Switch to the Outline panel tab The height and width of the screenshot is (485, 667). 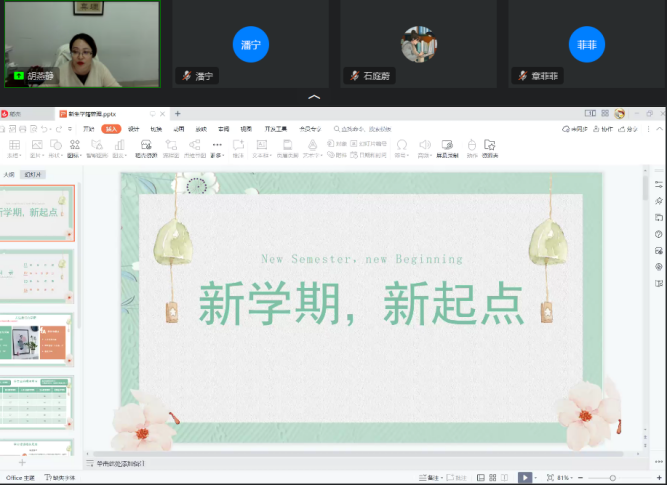click(x=10, y=174)
